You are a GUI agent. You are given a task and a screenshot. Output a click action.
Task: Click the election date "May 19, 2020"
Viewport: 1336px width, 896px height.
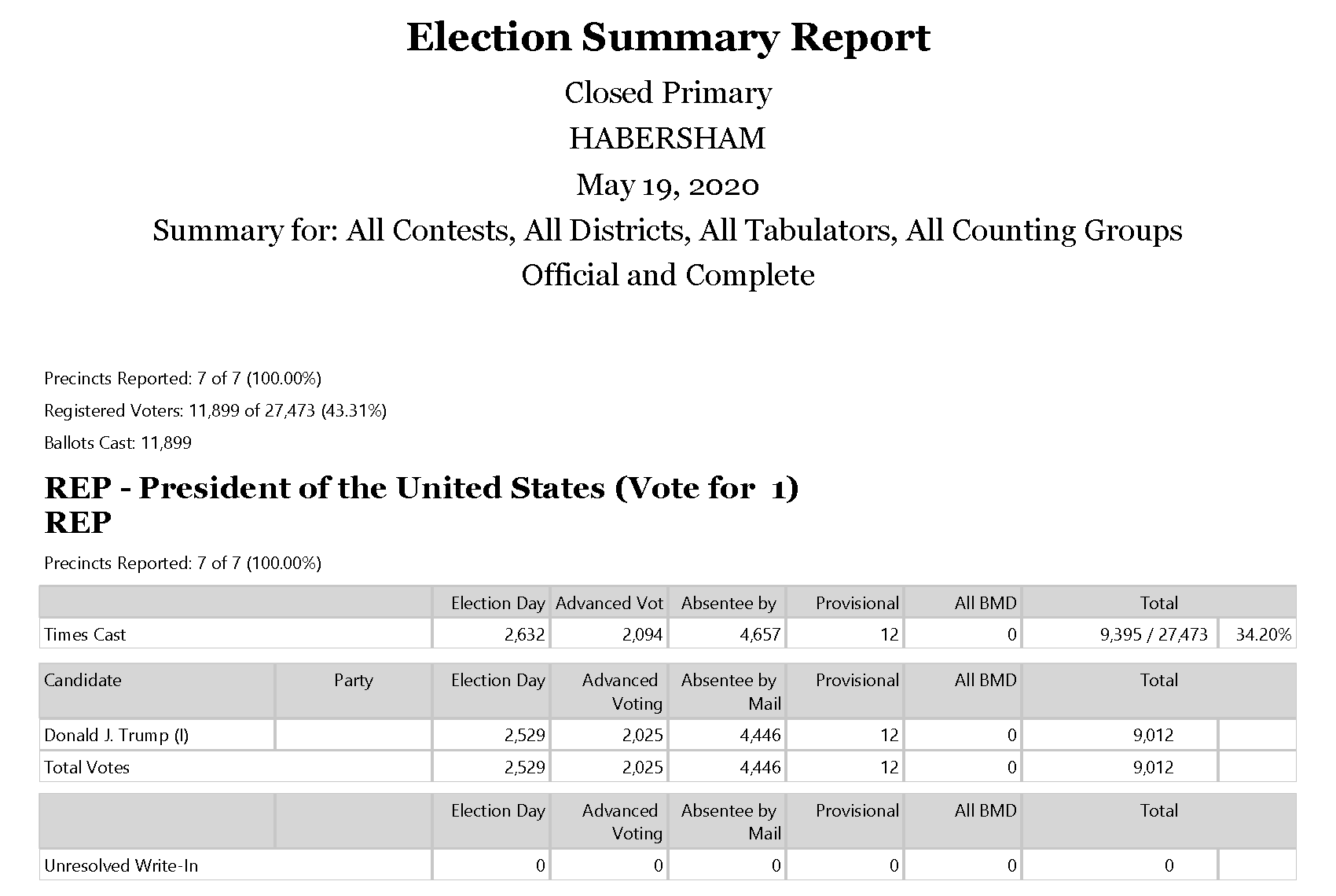[667, 185]
